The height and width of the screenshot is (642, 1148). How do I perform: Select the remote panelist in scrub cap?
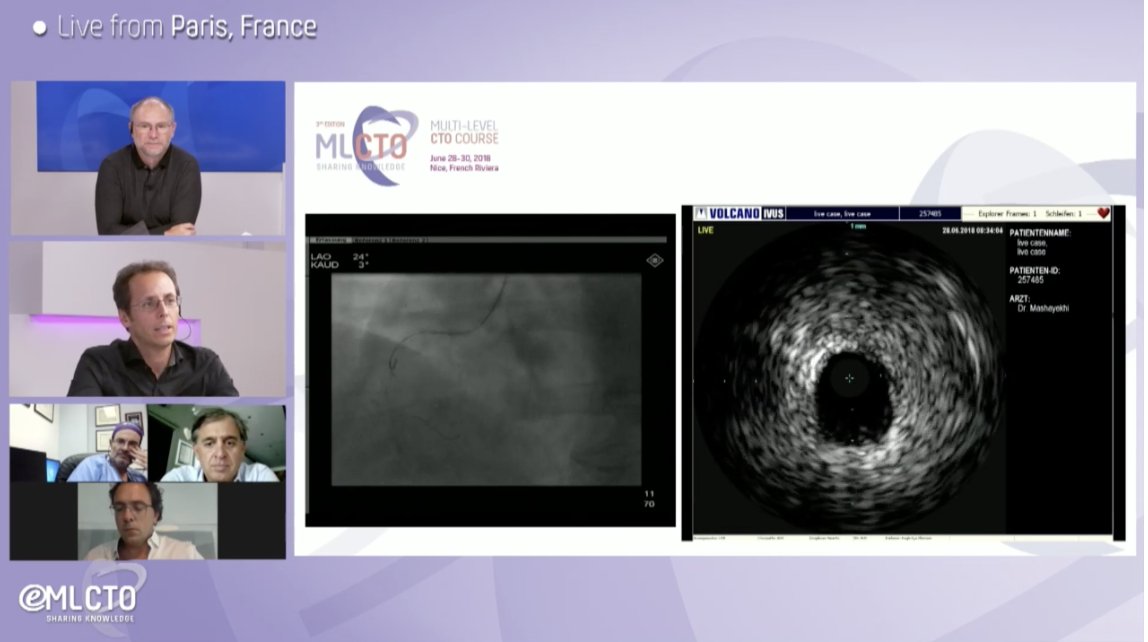[78, 444]
